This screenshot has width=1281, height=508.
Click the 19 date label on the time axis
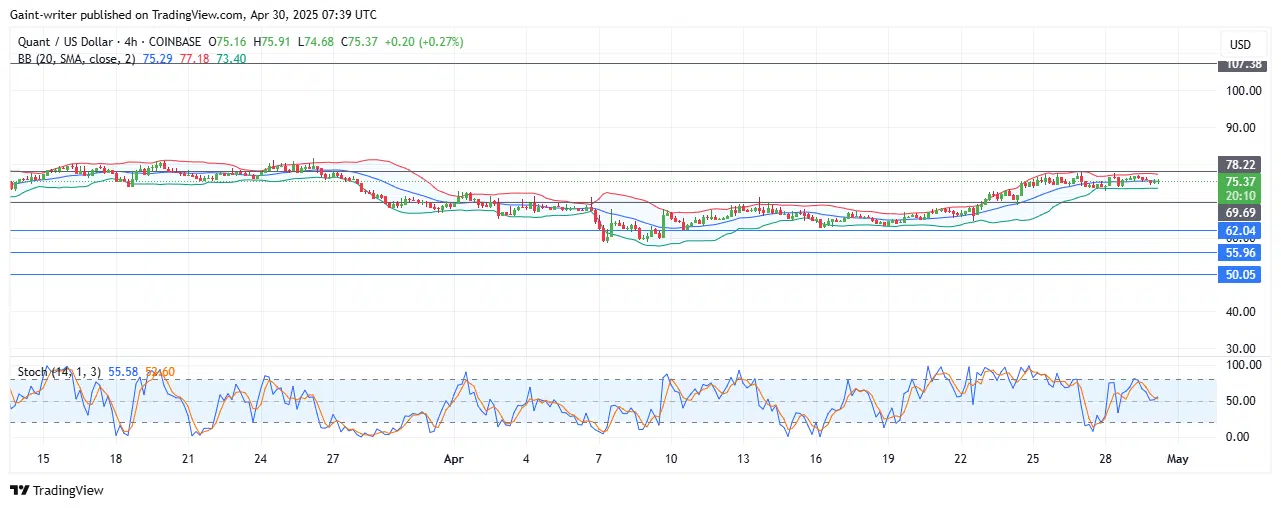888,459
